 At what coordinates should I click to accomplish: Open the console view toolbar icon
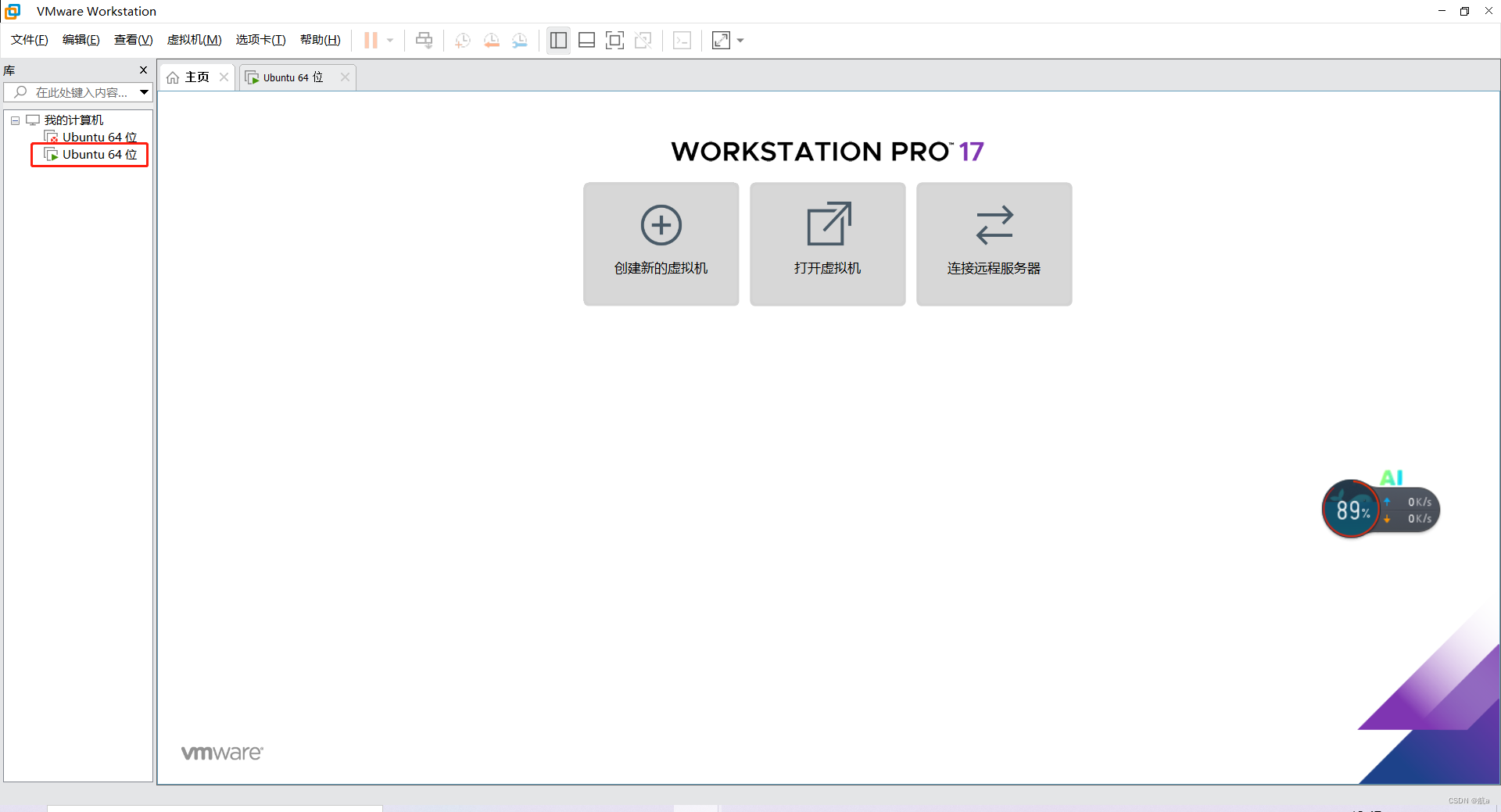pyautogui.click(x=682, y=41)
